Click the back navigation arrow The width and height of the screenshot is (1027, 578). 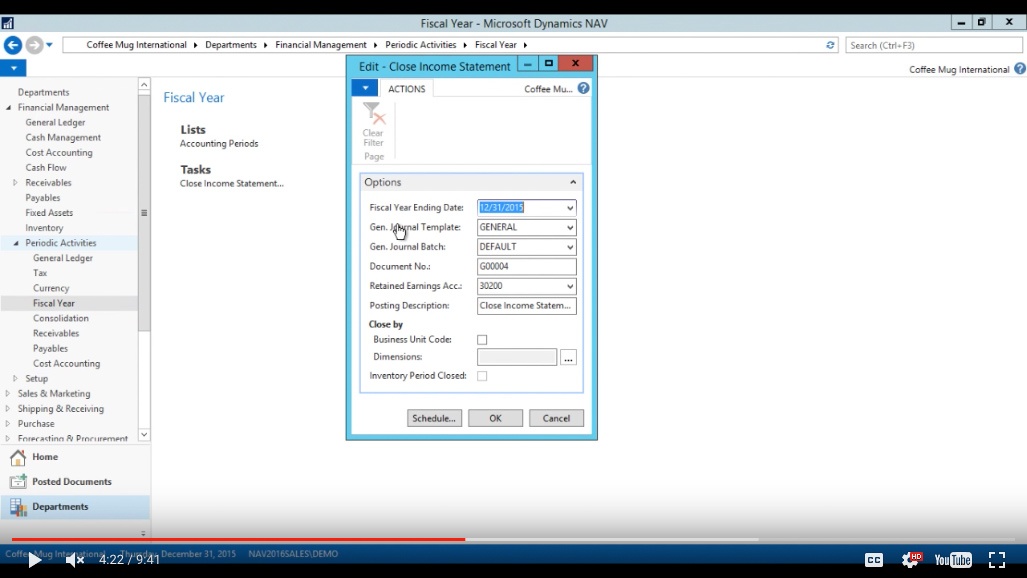13,45
